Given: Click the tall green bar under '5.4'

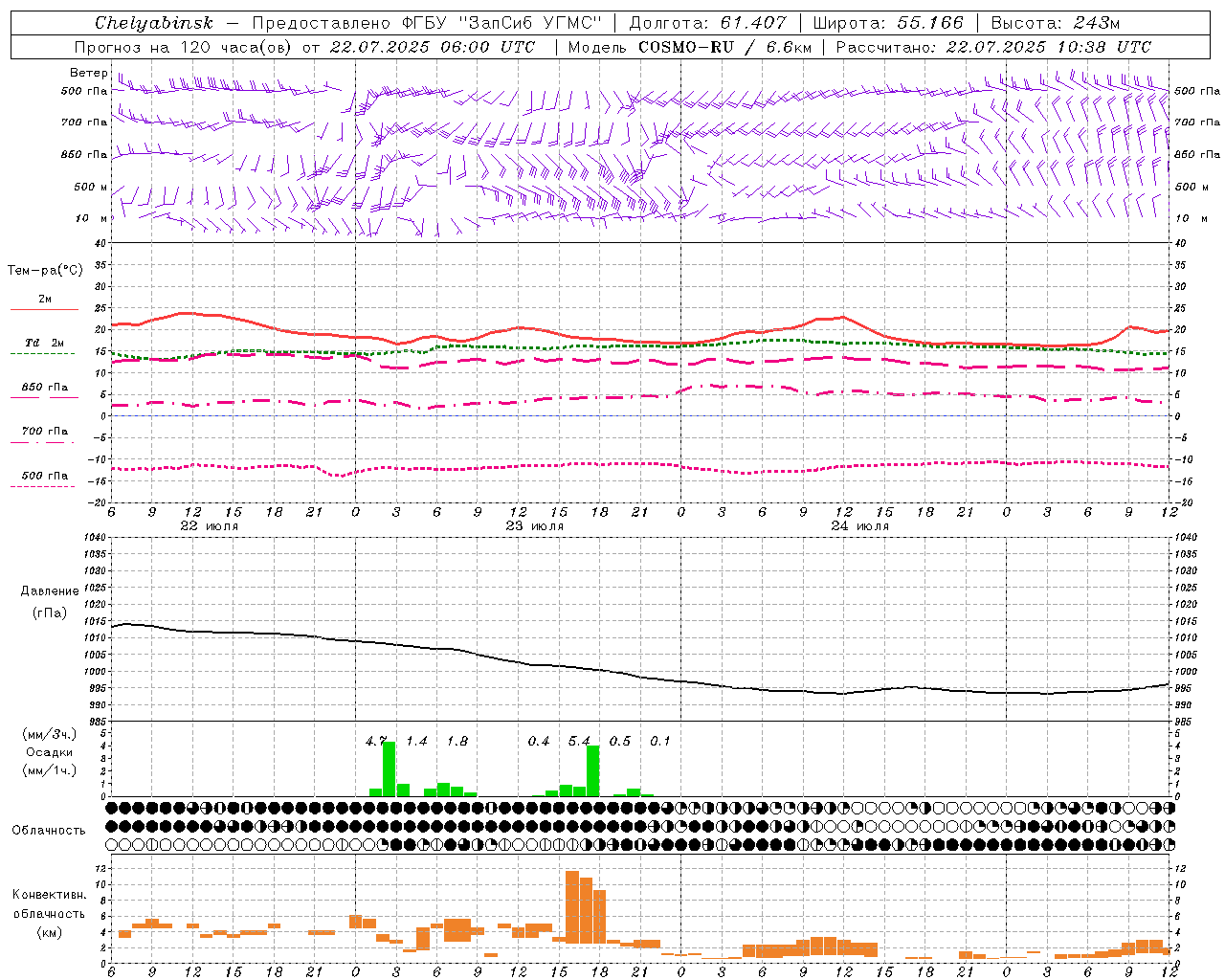Looking at the screenshot, I should [x=593, y=771].
